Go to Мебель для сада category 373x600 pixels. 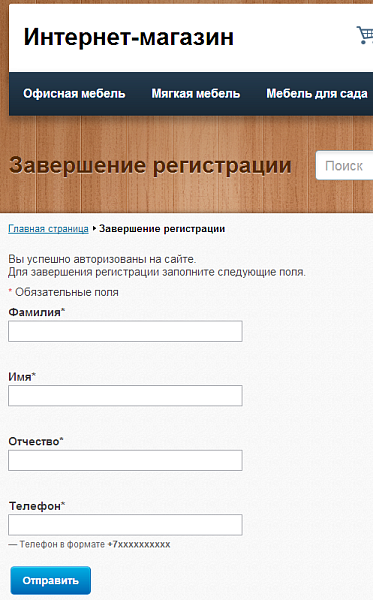(317, 94)
